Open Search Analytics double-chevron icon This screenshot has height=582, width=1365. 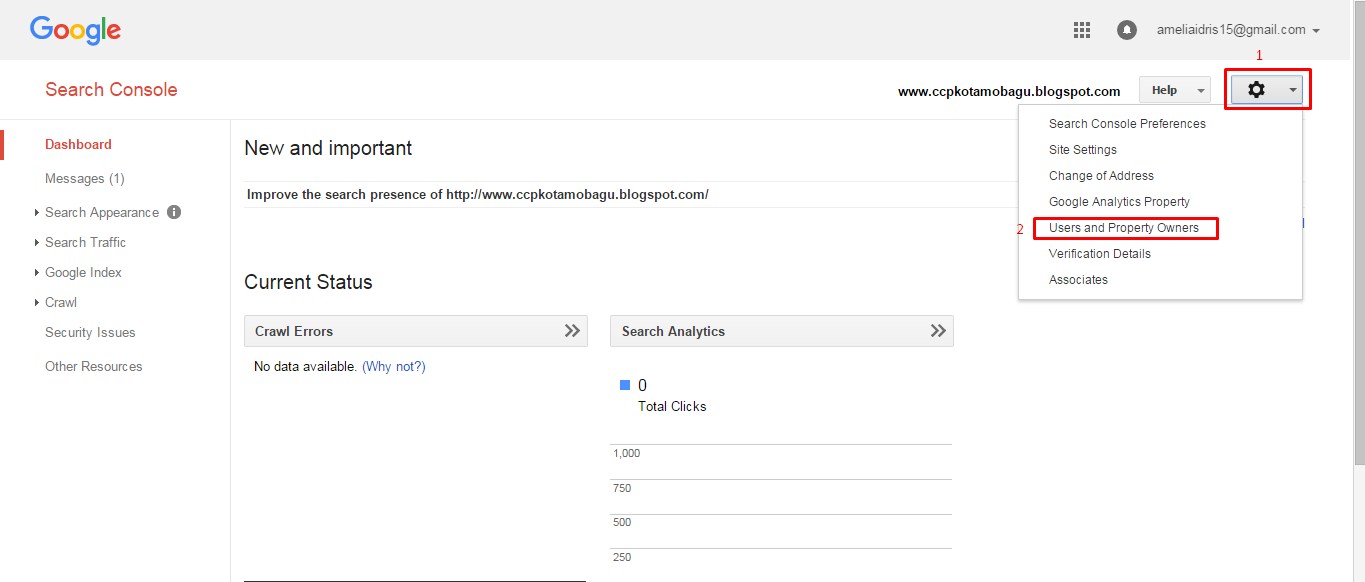(938, 331)
